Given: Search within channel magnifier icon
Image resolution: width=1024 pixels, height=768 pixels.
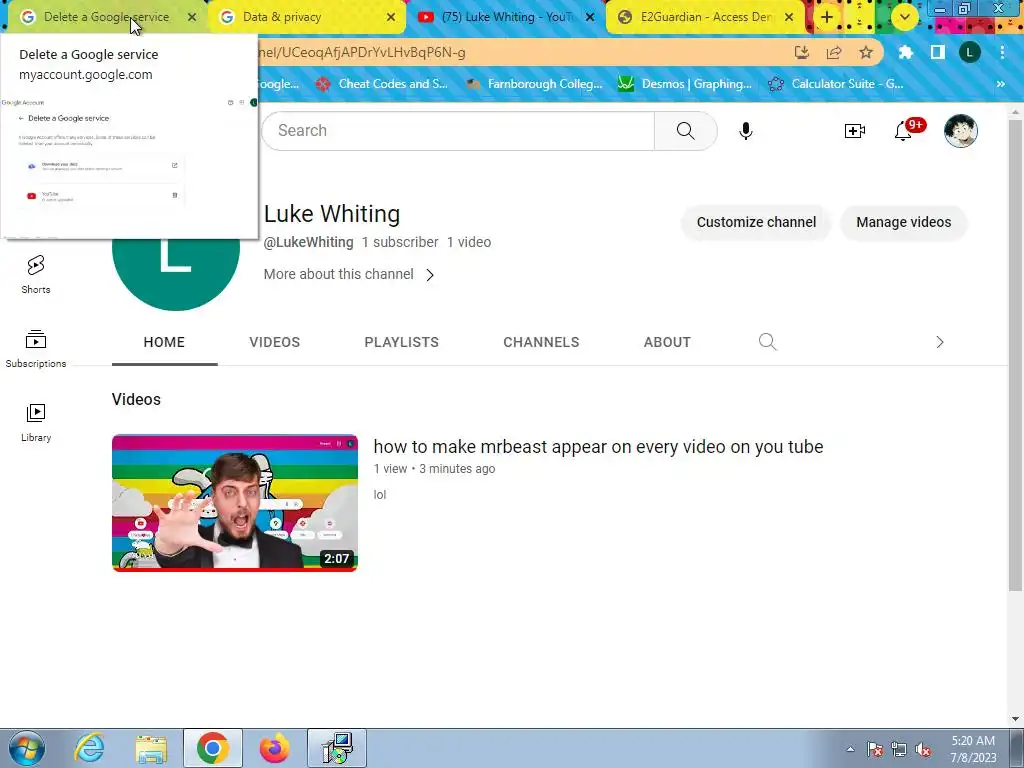Looking at the screenshot, I should tap(767, 342).
